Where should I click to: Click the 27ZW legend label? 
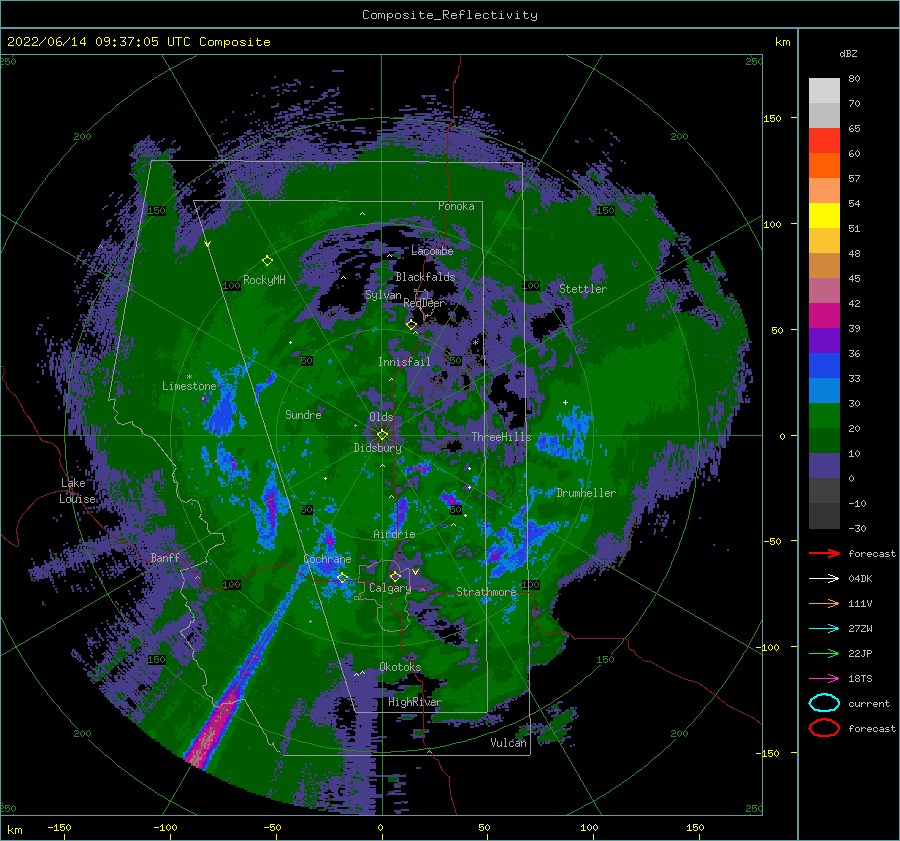[860, 629]
